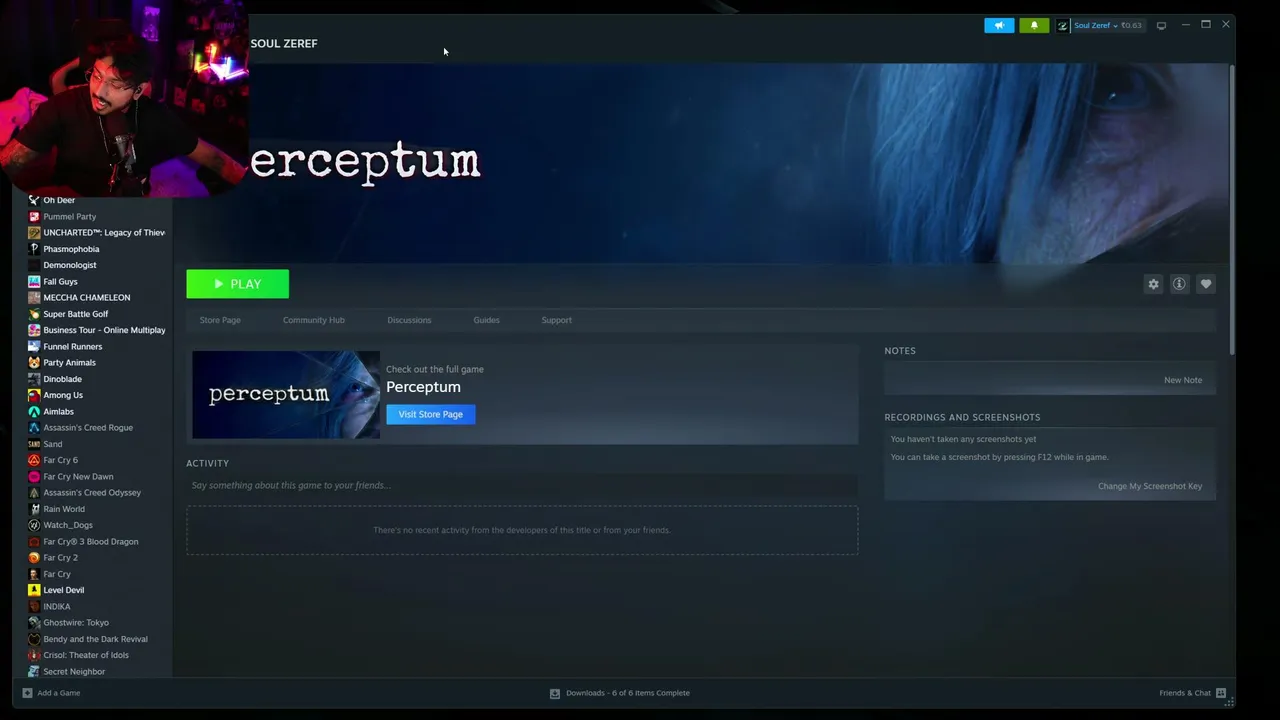This screenshot has height=720, width=1280.
Task: Click the downloads icon in the bottom bar
Action: pyautogui.click(x=555, y=693)
